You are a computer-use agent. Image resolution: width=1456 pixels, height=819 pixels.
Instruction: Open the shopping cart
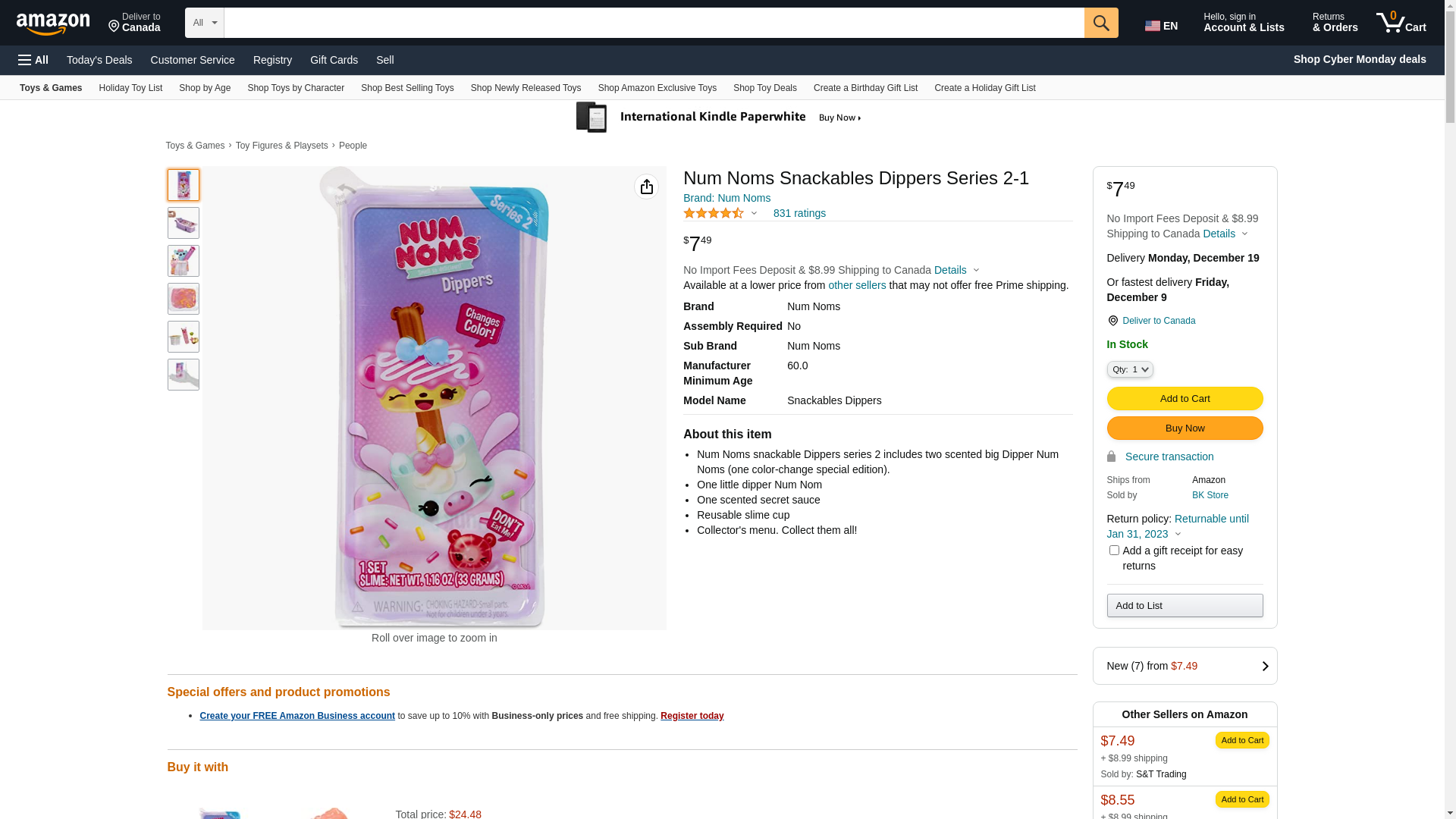[1401, 23]
